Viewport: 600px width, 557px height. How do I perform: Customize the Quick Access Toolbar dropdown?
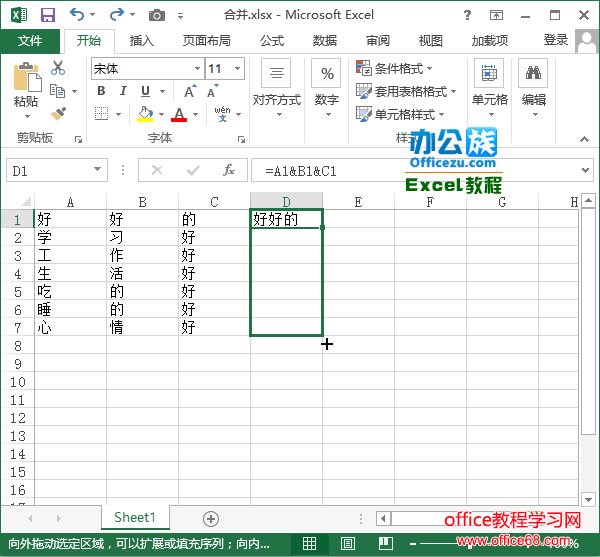coord(181,16)
